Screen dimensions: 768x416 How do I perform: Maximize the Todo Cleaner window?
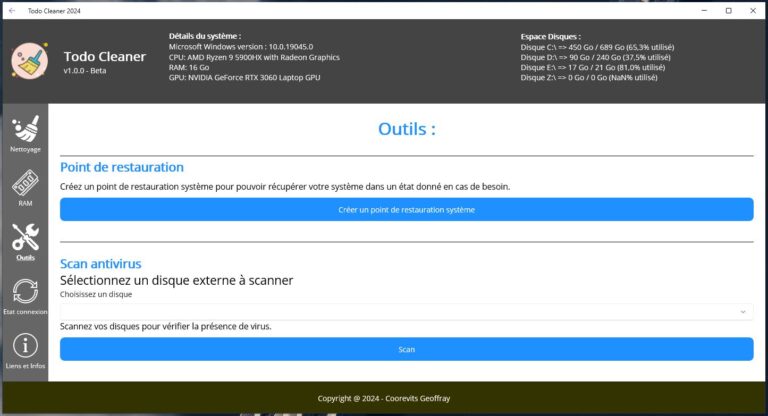(x=728, y=10)
